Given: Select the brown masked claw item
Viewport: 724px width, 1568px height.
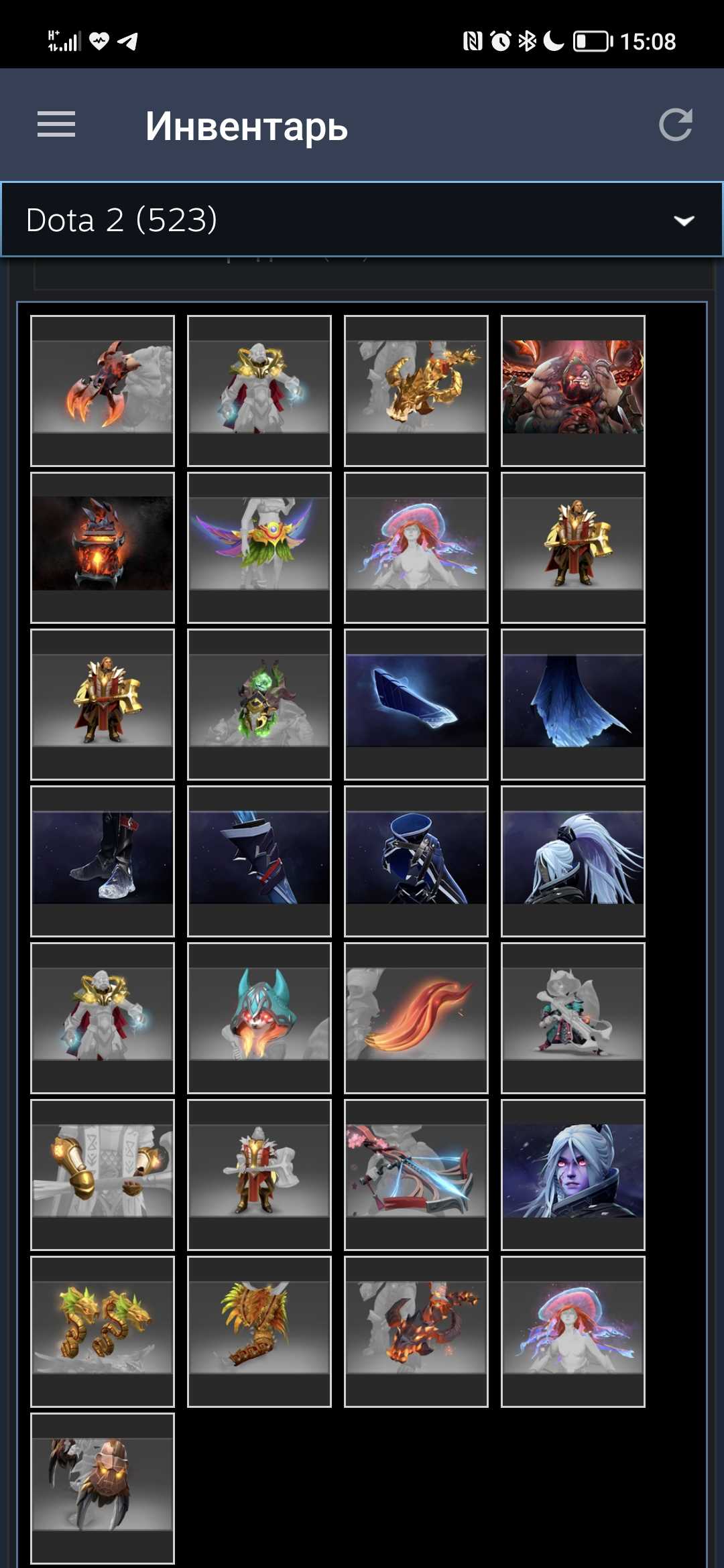Looking at the screenshot, I should tap(103, 1488).
